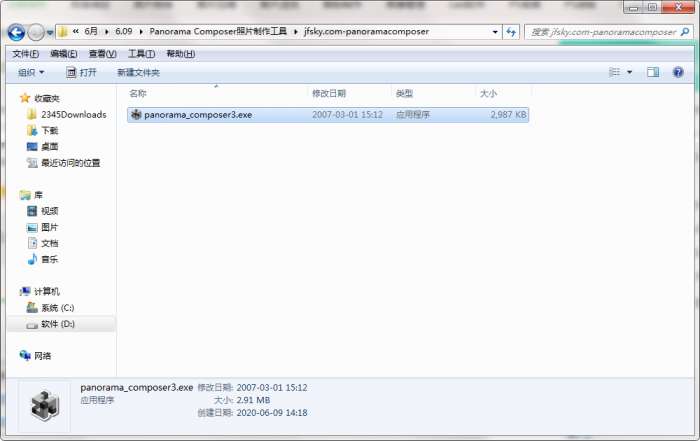The height and width of the screenshot is (441, 700).
Task: Open address bar history dropdown
Action: tap(495, 32)
